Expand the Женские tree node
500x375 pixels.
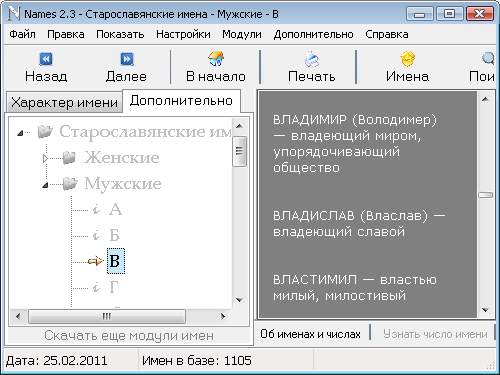[45, 158]
